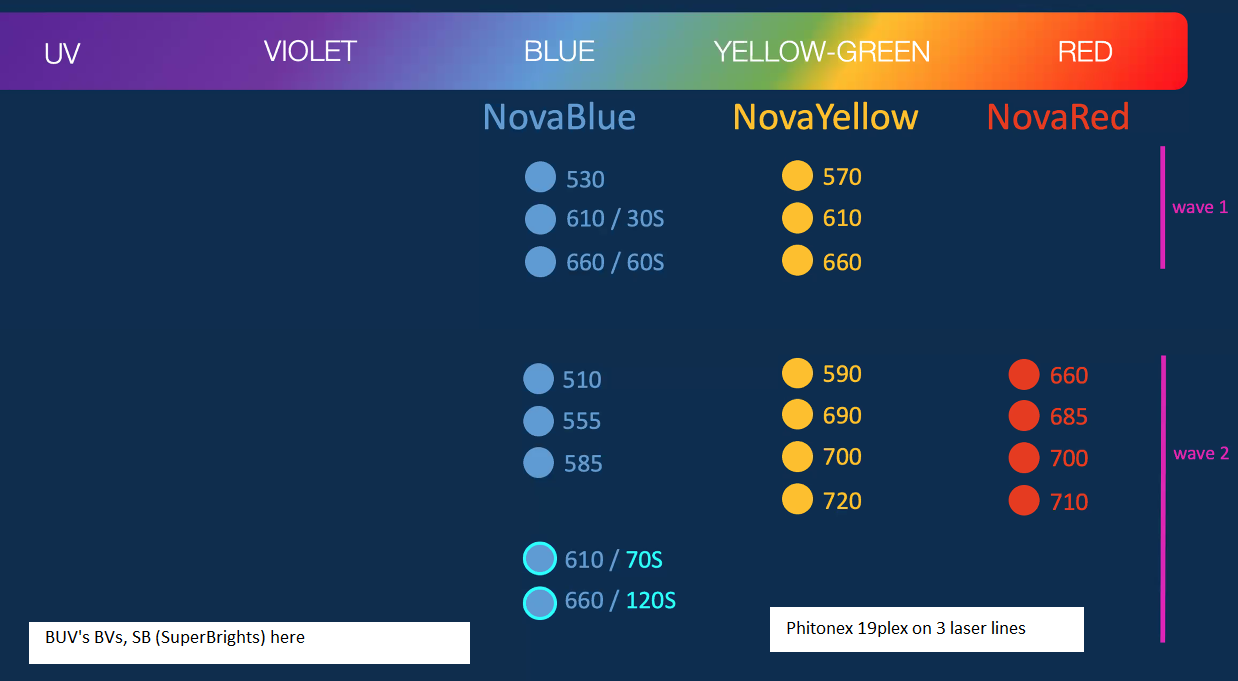Click the NovaYellow 720 circle
Image resolution: width=1238 pixels, height=681 pixels.
coord(797,499)
